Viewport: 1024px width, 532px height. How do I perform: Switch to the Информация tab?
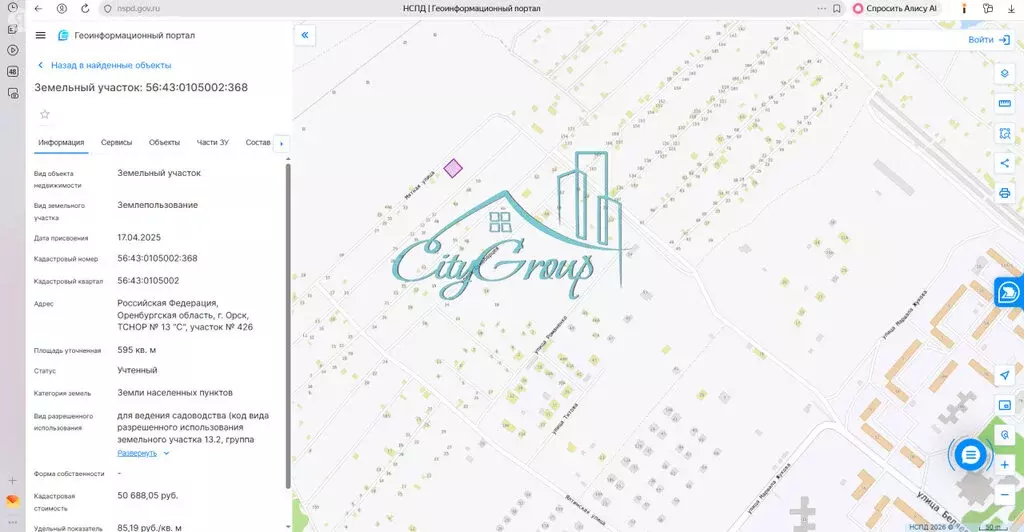pyautogui.click(x=61, y=142)
